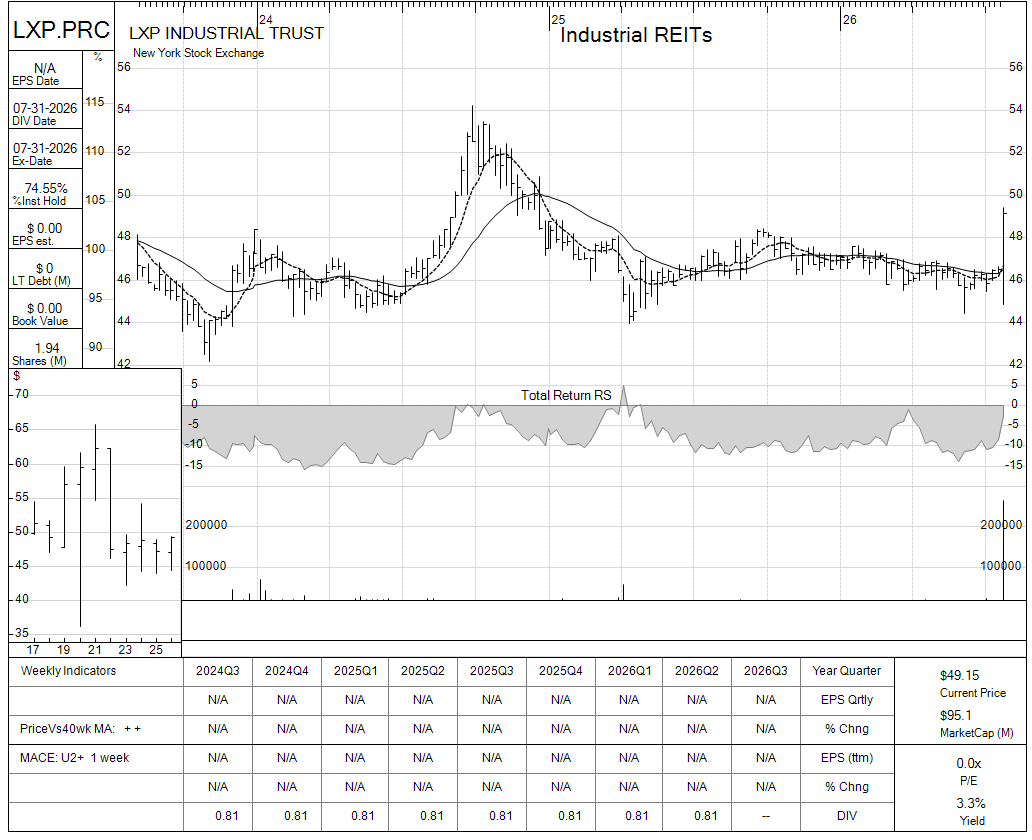This screenshot has height=840, width=1032.
Task: Click the 2026Q1 column header
Action: pos(629,671)
